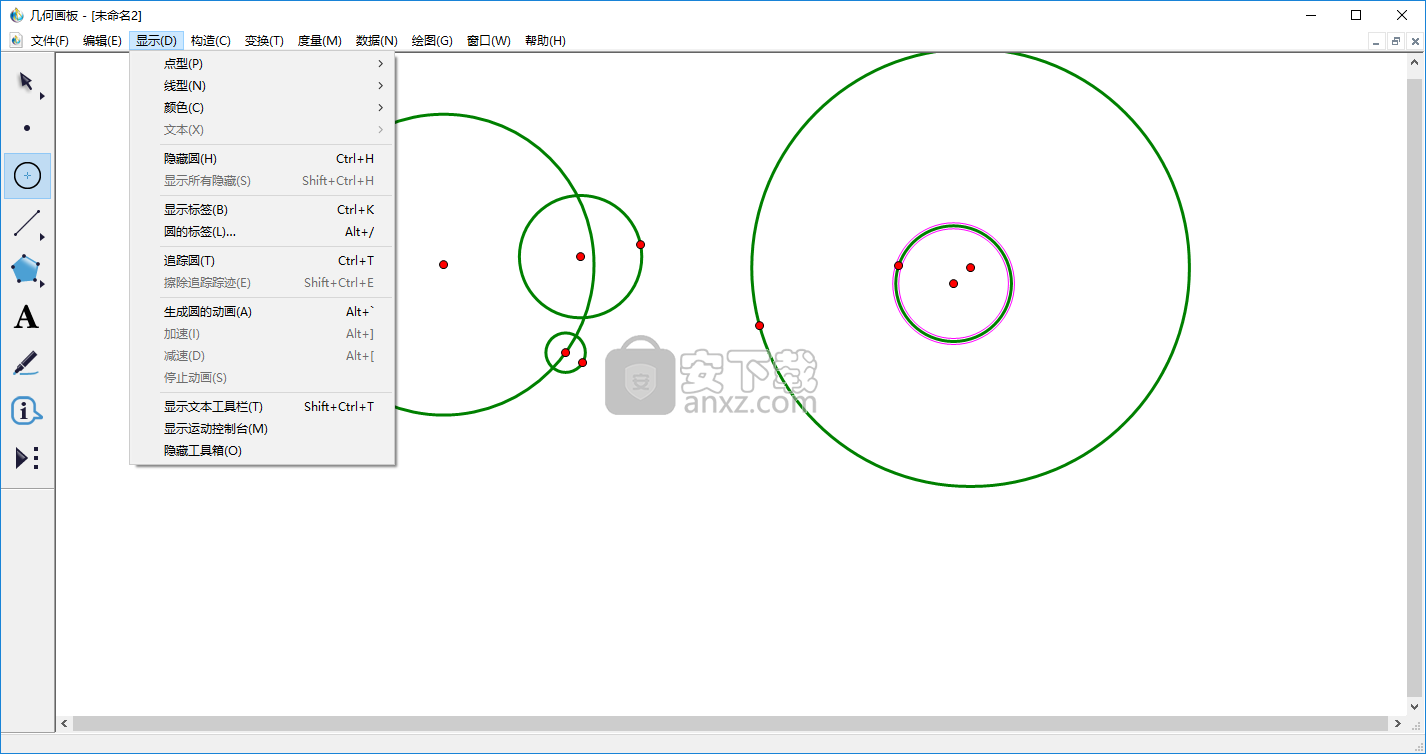Select center point of large left circle
Viewport: 1426px width, 754px height.
pyautogui.click(x=443, y=264)
